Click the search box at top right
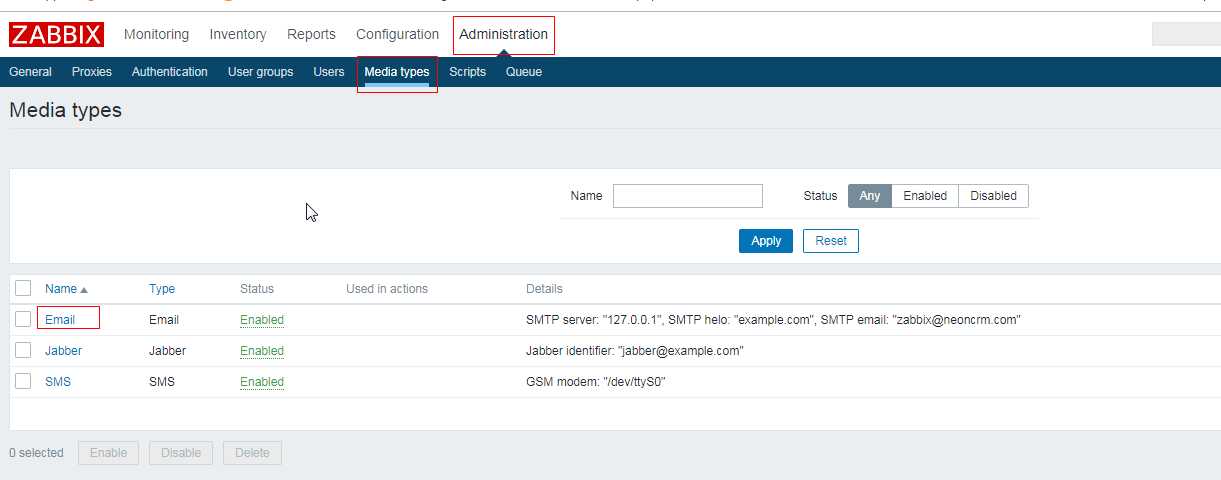The height and width of the screenshot is (480, 1221). coord(1186,35)
